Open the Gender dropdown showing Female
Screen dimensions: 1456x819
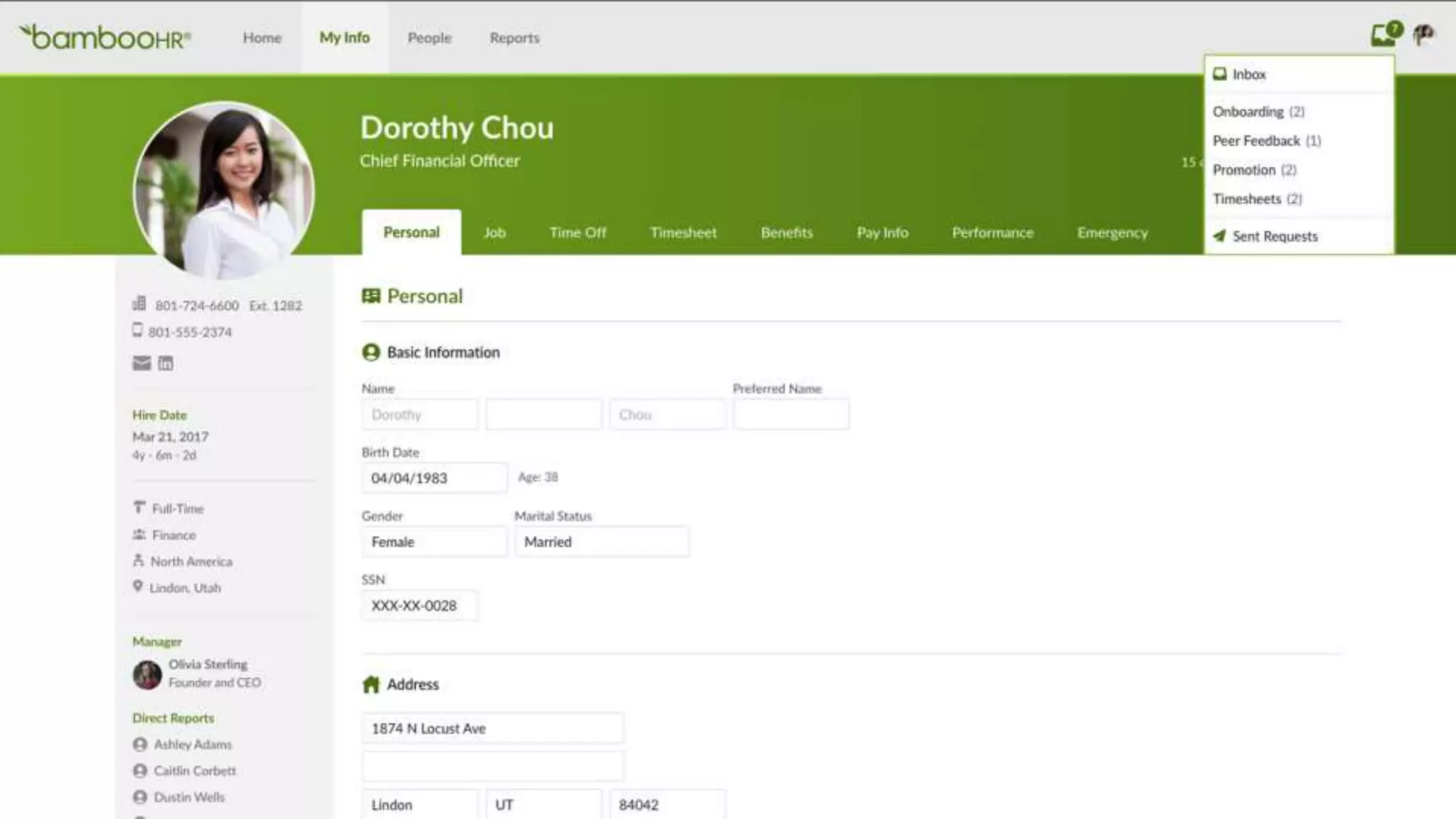pos(434,542)
